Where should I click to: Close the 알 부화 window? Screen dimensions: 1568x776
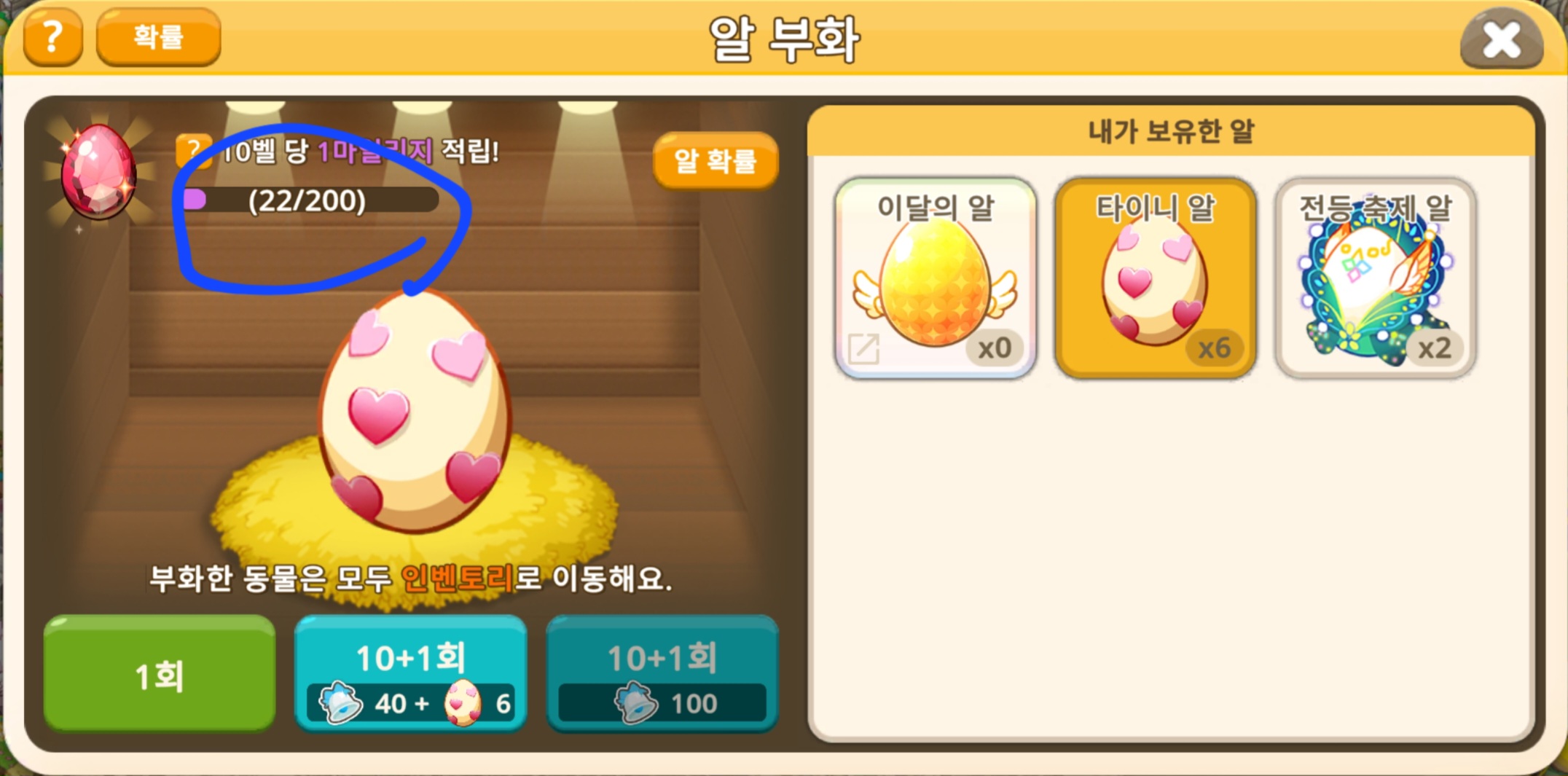click(1502, 38)
